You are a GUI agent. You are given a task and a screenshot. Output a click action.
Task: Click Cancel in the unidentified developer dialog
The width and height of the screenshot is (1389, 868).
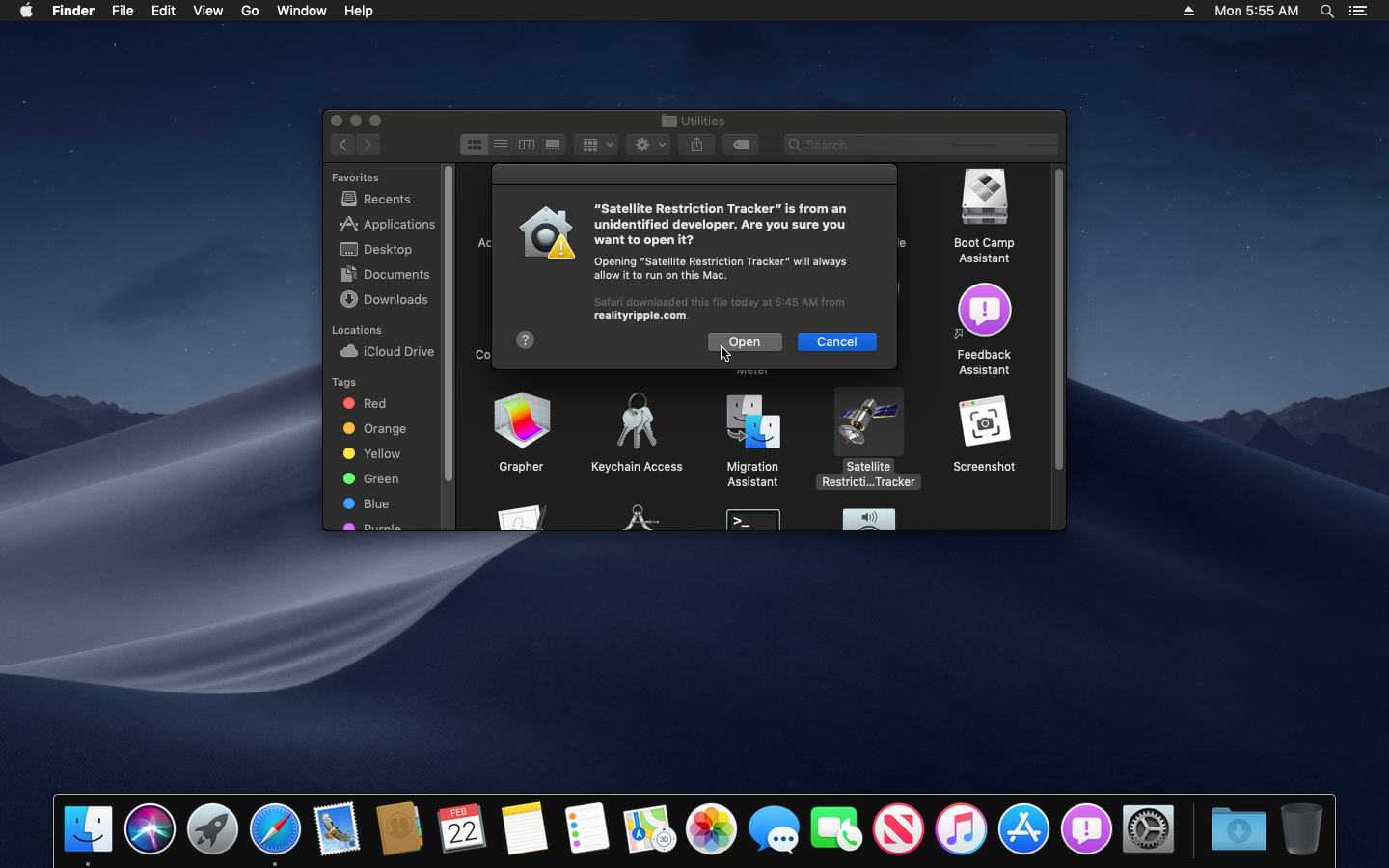(835, 341)
